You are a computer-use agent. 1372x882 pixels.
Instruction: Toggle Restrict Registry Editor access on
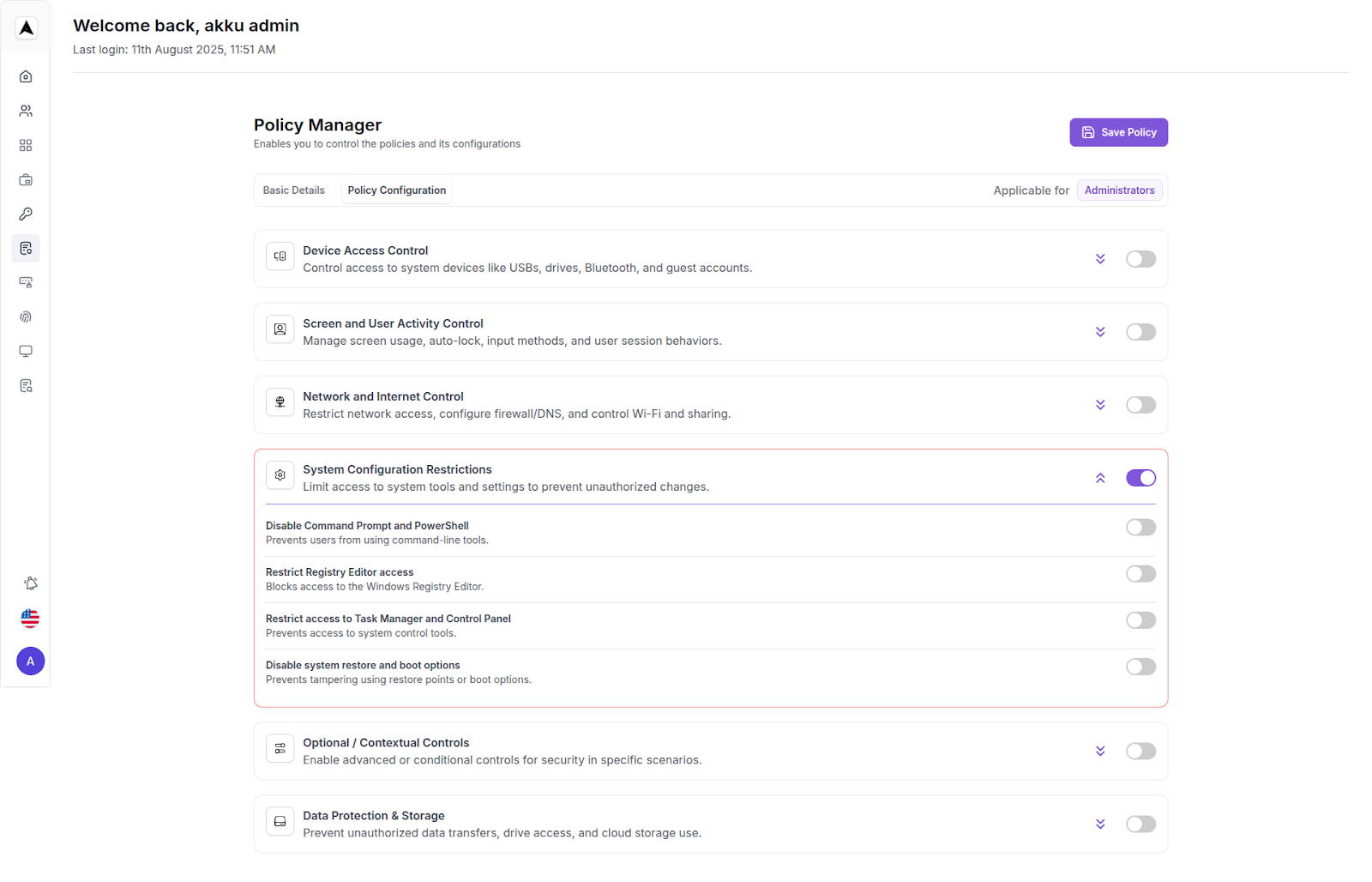click(x=1140, y=573)
